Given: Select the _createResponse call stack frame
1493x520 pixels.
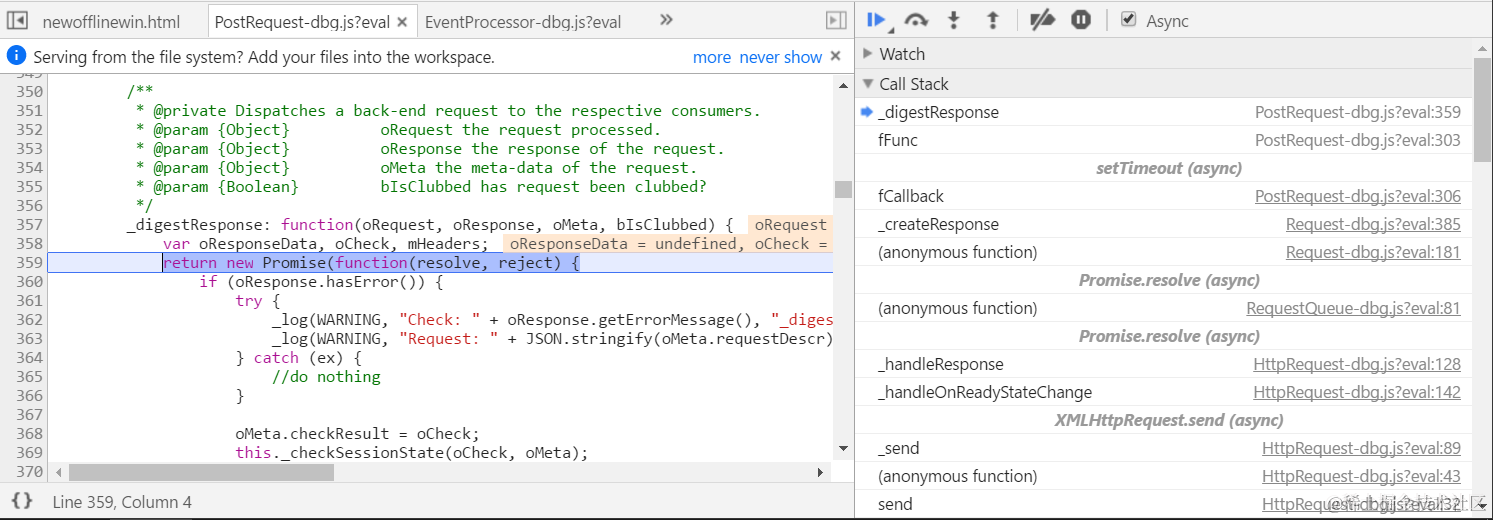Looking at the screenshot, I should pyautogui.click(x=1165, y=224).
